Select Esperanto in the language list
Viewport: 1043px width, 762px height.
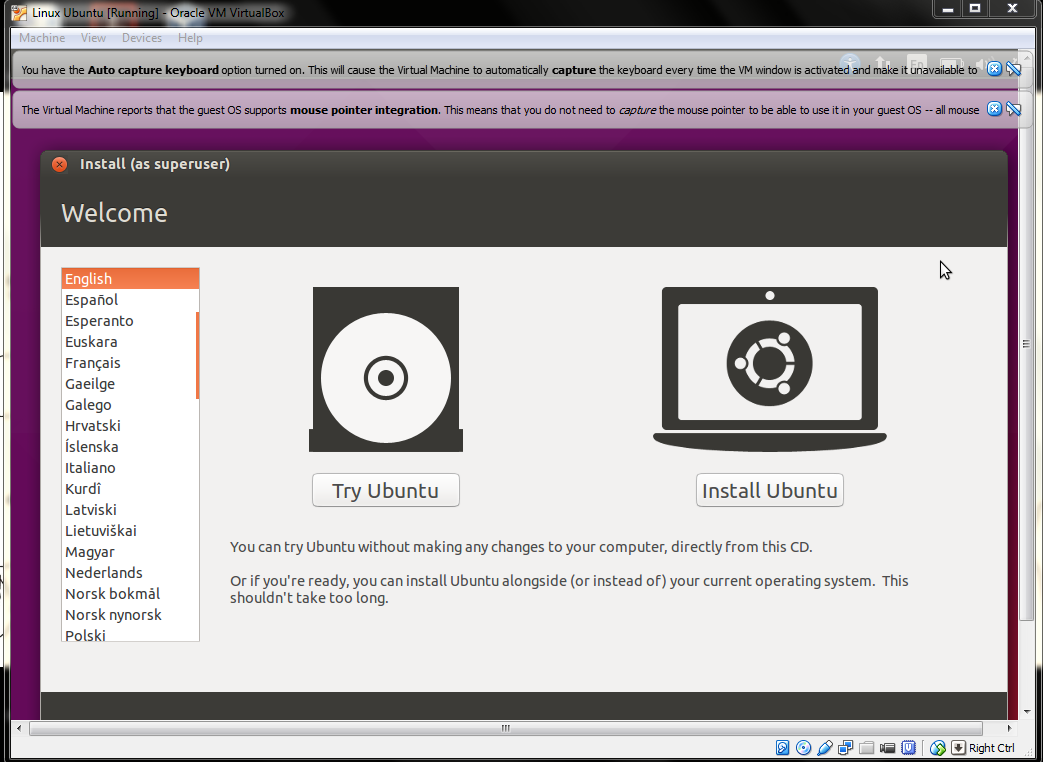tap(130, 320)
